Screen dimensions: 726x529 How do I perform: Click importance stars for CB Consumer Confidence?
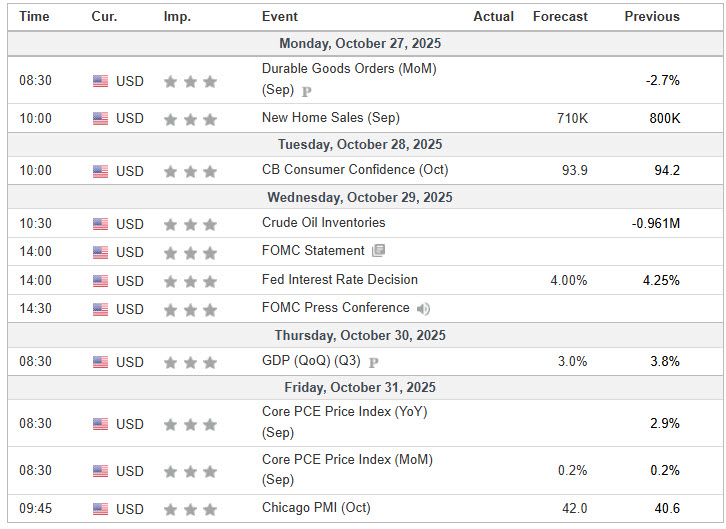click(x=190, y=171)
